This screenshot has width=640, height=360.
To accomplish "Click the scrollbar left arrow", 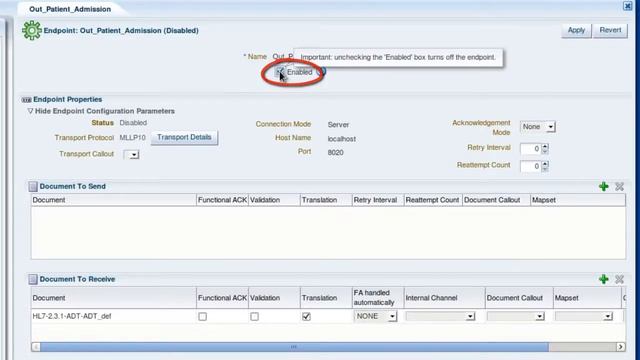I will [36, 347].
